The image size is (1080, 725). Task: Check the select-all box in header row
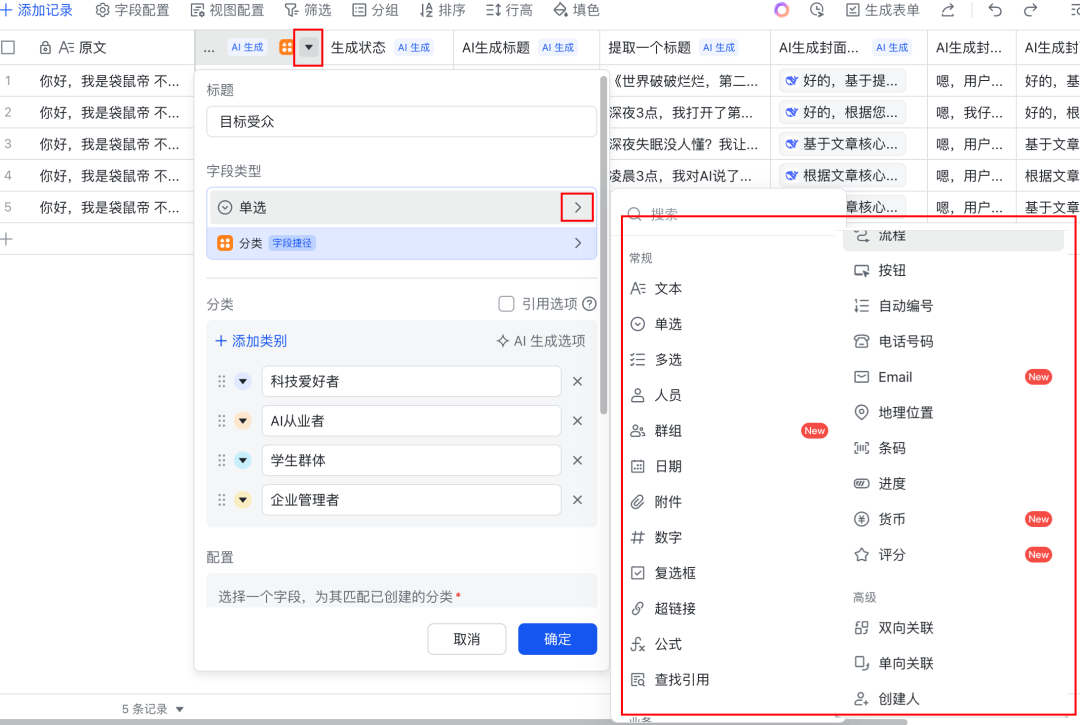pyautogui.click(x=8, y=46)
